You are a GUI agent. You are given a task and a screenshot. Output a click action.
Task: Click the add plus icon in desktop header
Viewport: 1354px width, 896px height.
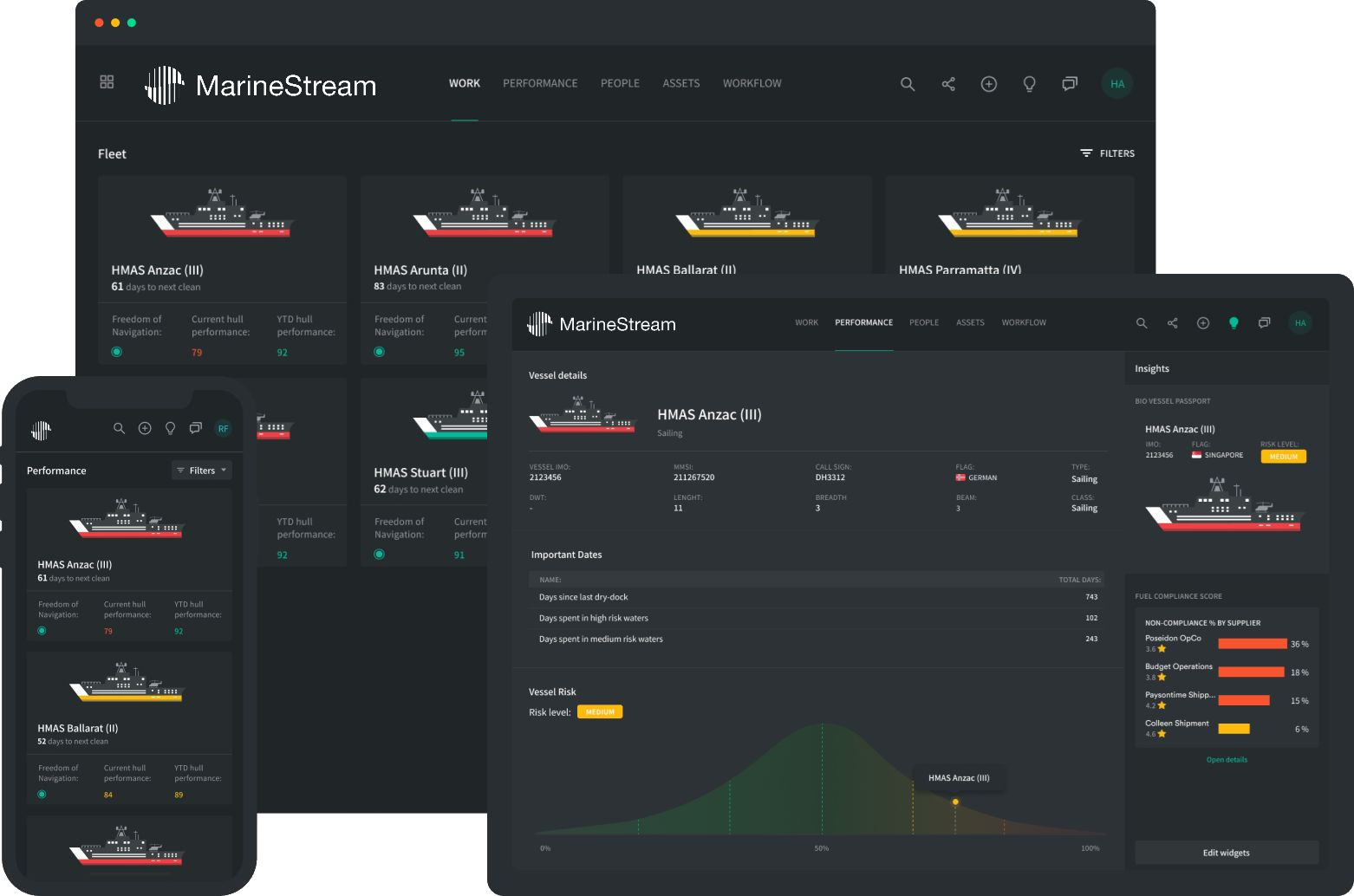[988, 84]
